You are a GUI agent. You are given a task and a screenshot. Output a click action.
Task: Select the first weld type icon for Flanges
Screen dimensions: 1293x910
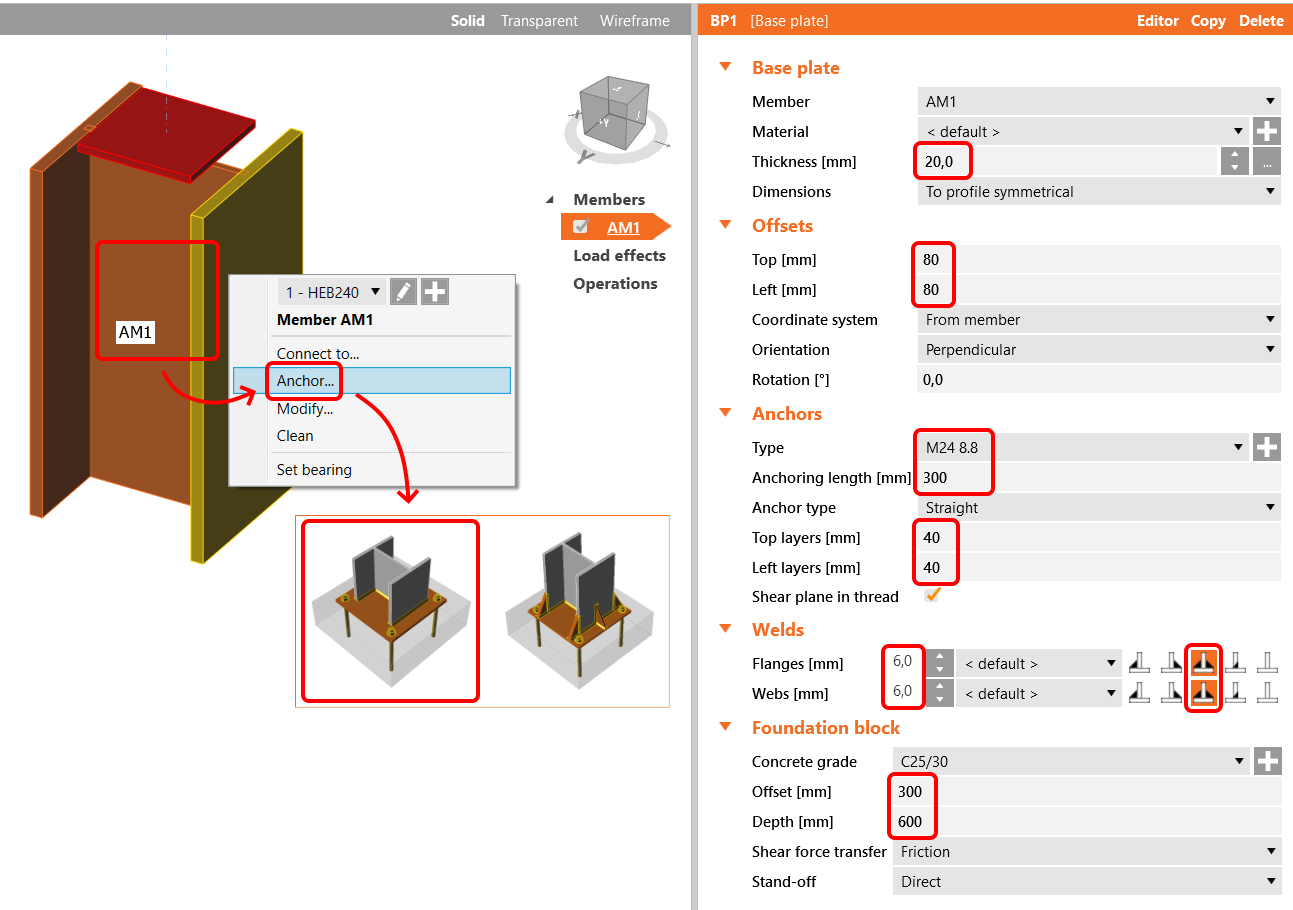1139,663
